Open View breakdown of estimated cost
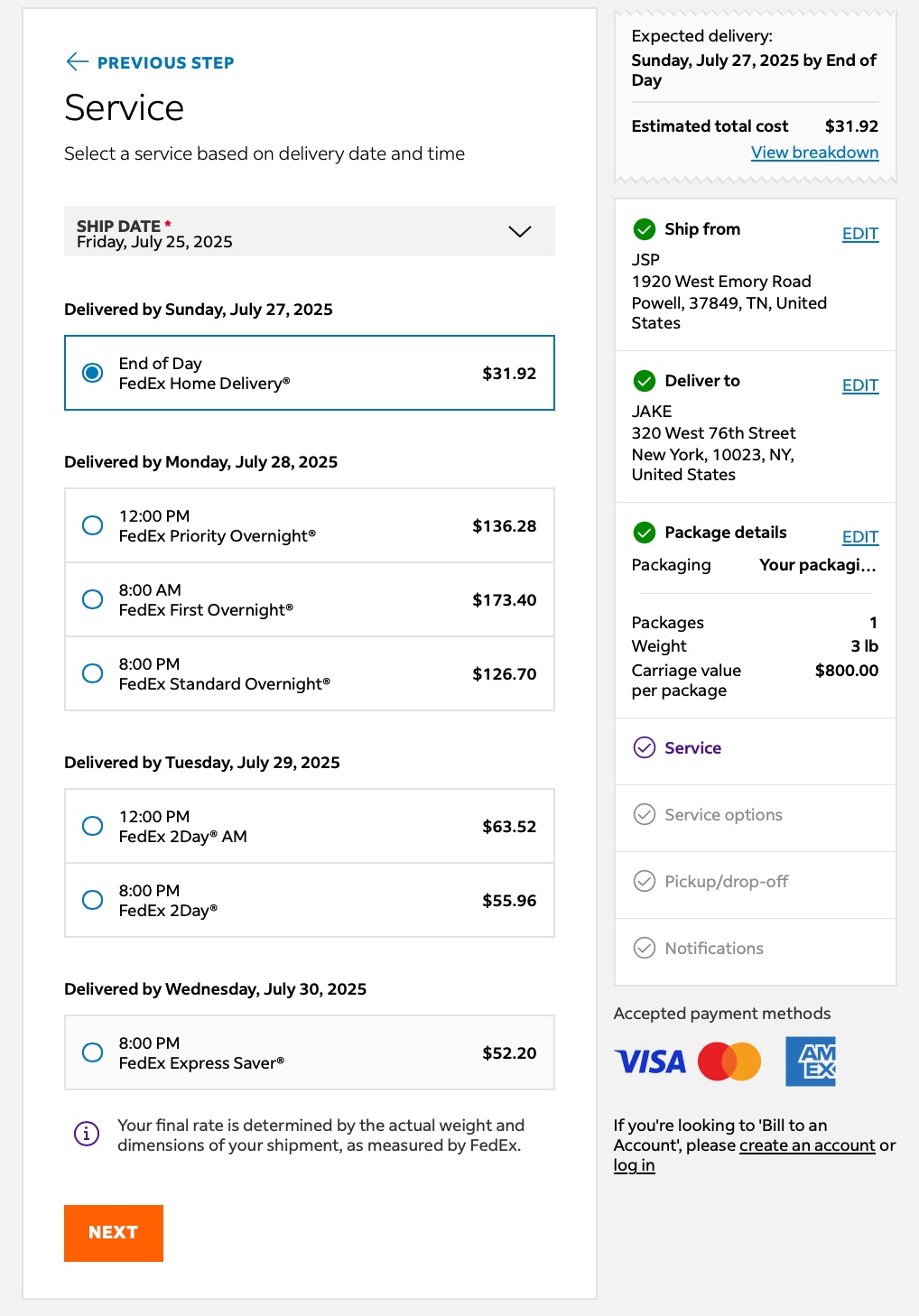The image size is (919, 1316). (814, 153)
